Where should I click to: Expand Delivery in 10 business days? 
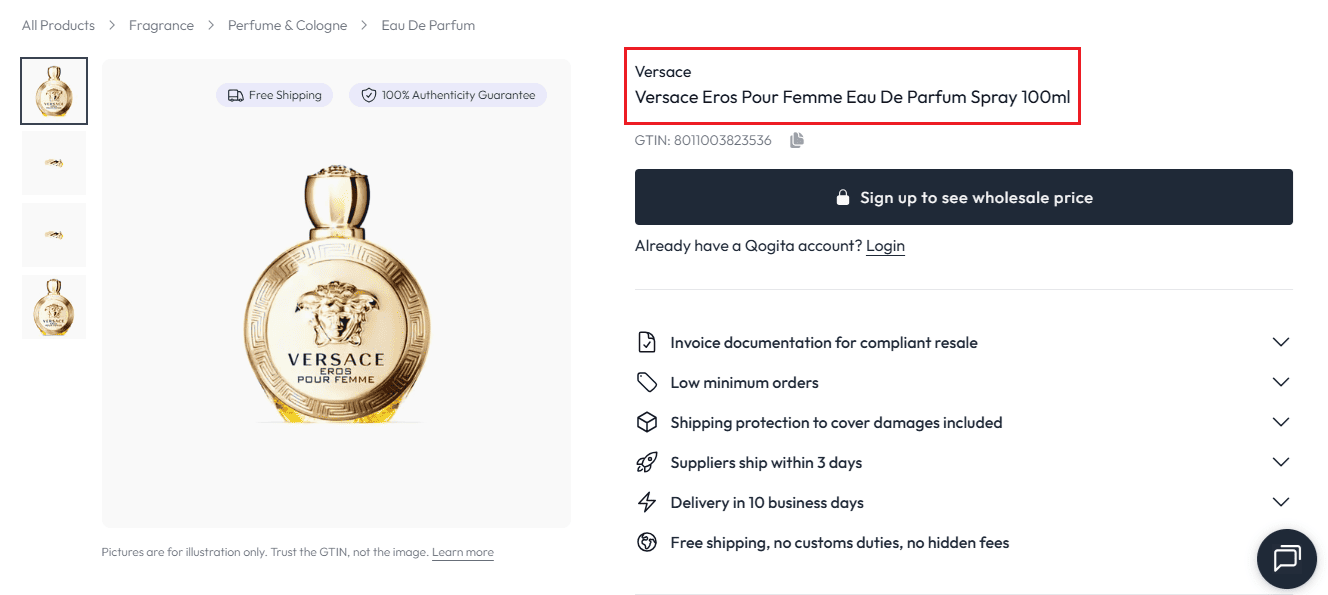tap(1280, 502)
